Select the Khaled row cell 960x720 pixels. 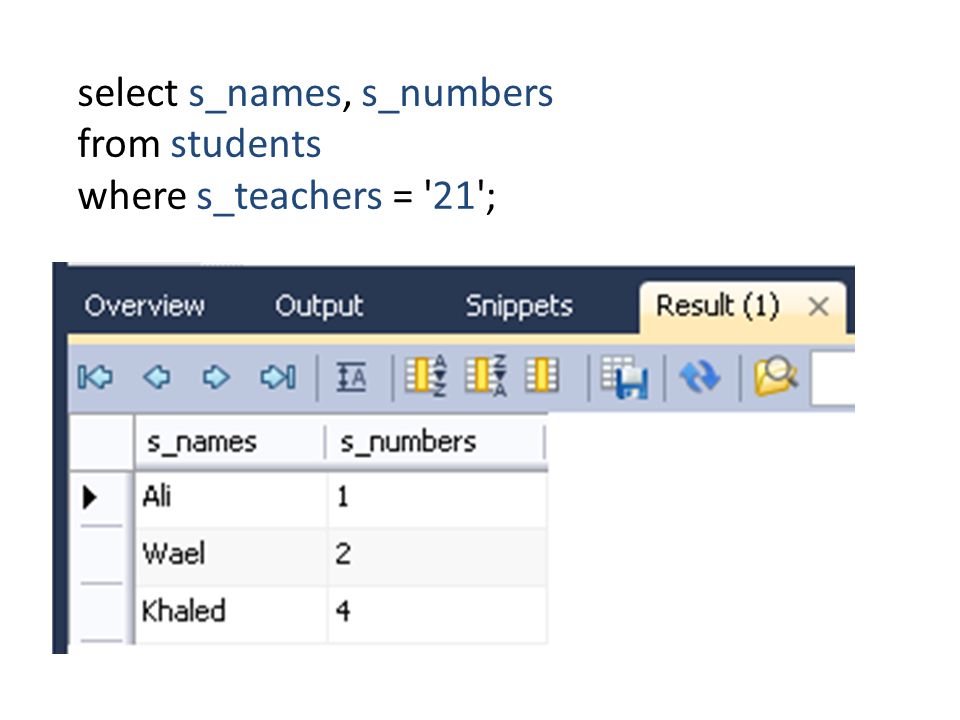[231, 612]
